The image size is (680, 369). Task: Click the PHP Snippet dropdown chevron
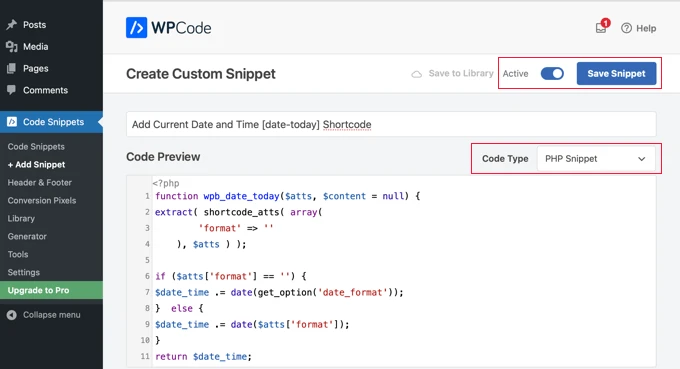(641, 159)
